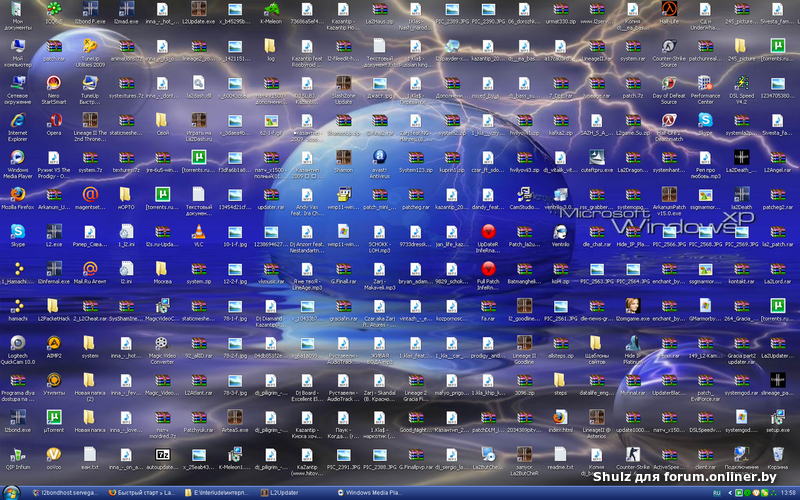Select the QIP Infium icon

18,454
